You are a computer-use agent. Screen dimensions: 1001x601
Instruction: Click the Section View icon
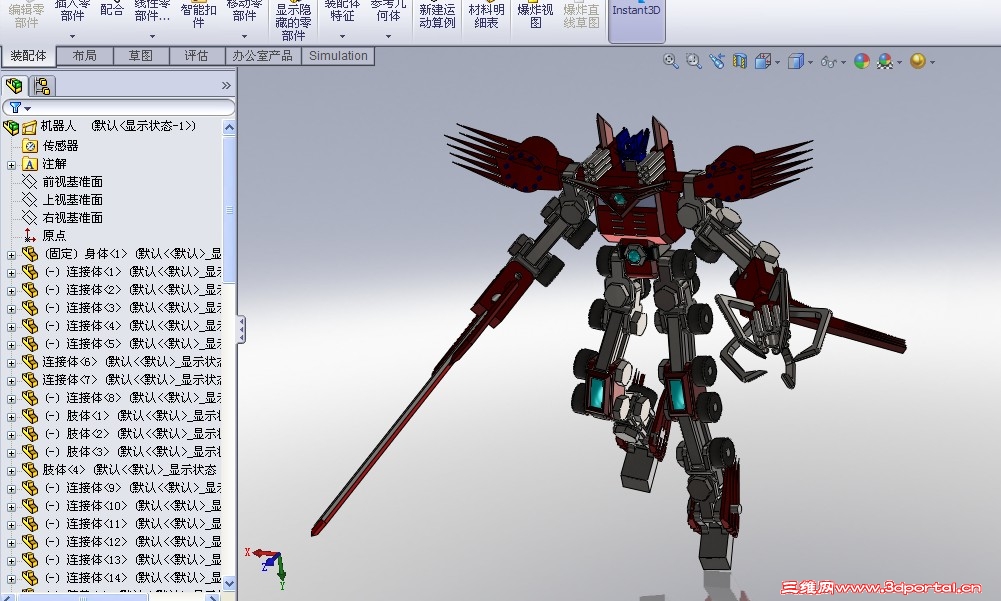coord(740,61)
